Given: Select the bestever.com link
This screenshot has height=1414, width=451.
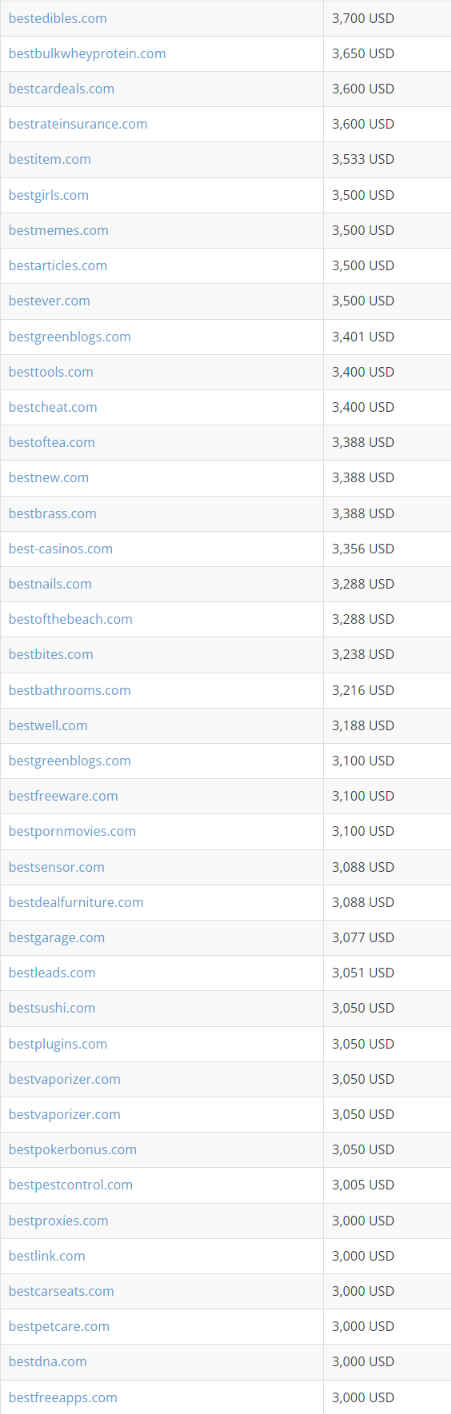Looking at the screenshot, I should [x=49, y=300].
